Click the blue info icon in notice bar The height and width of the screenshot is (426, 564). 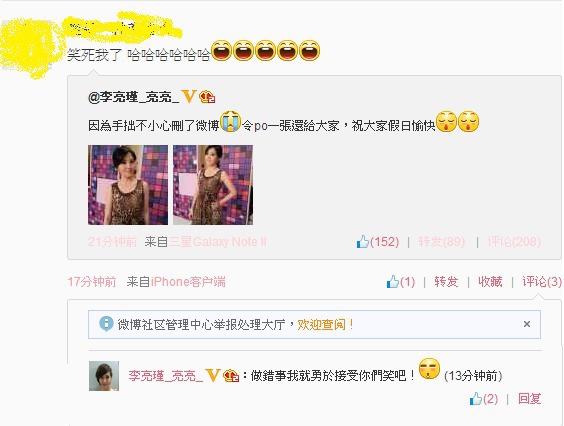[106, 324]
